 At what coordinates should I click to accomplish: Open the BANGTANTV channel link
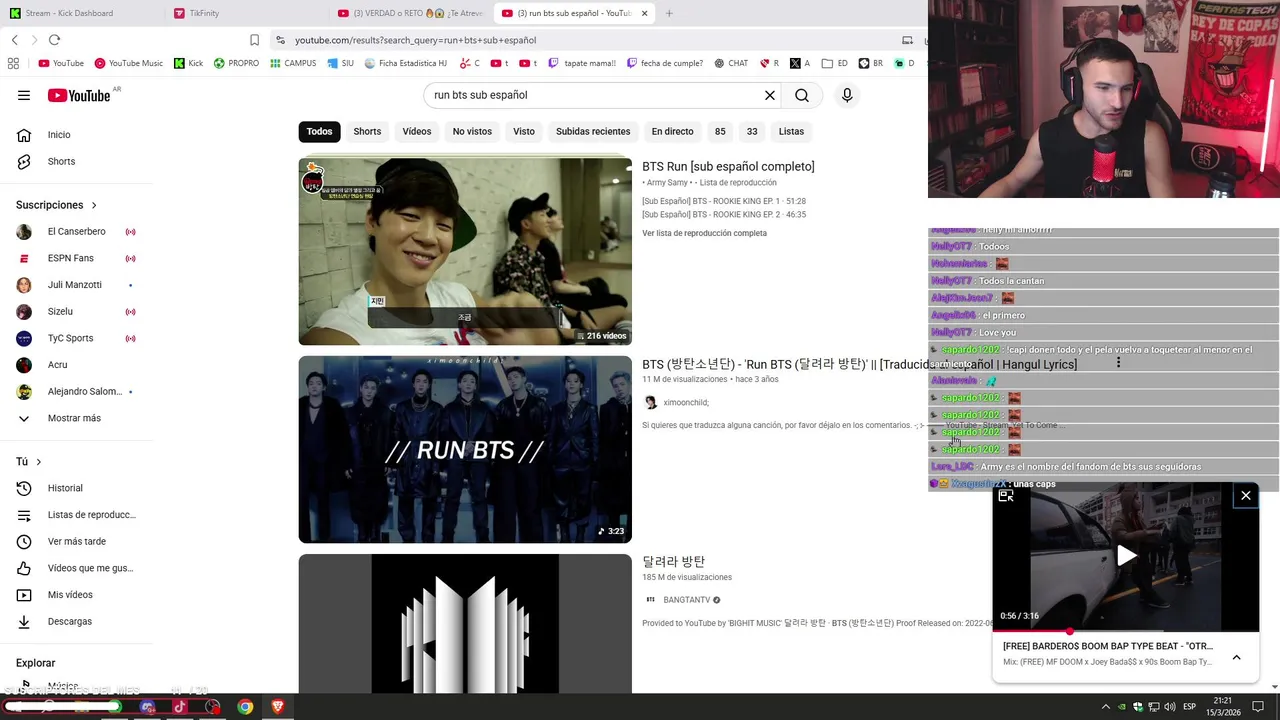click(686, 600)
